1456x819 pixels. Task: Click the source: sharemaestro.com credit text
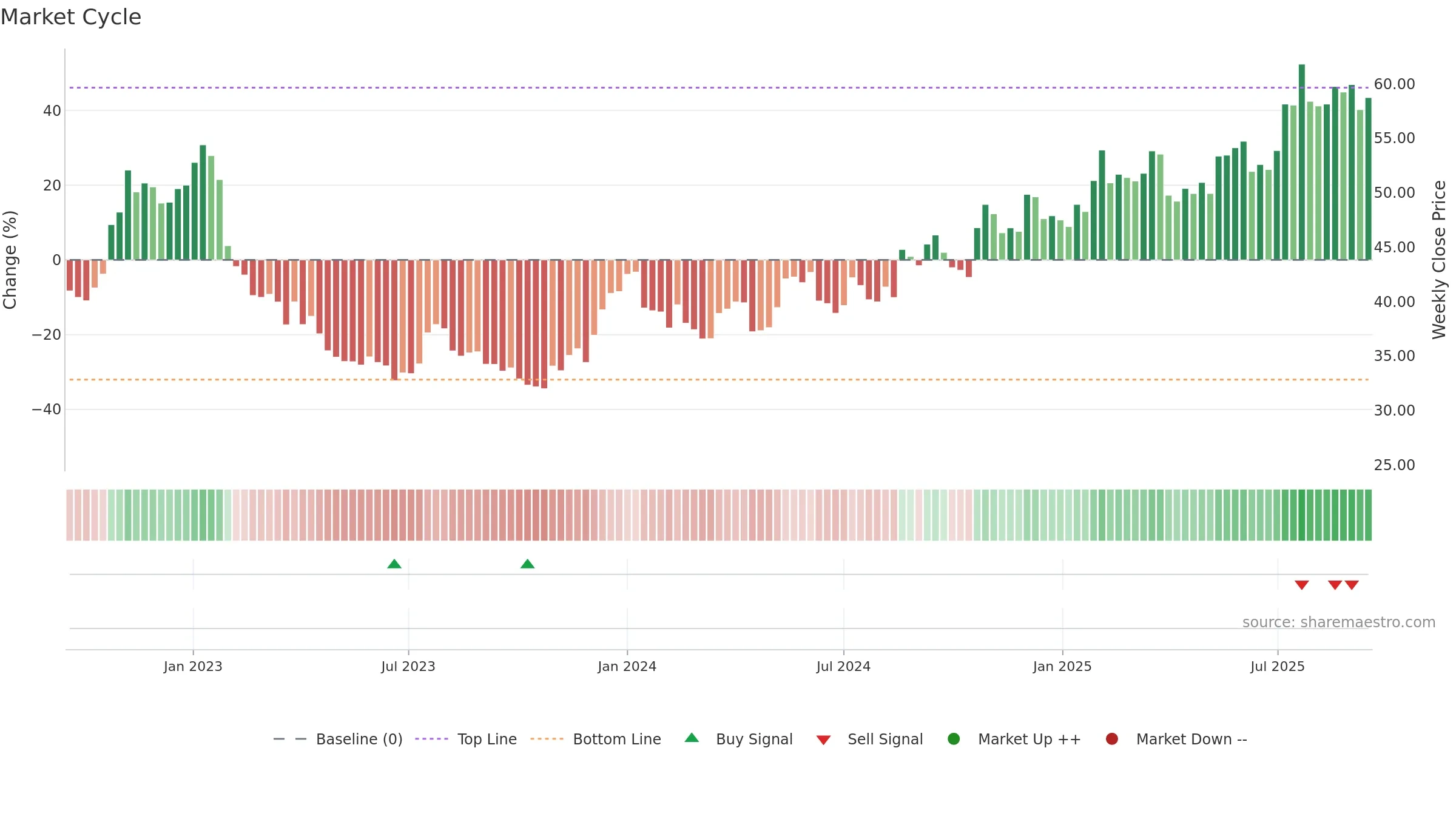pos(1339,622)
